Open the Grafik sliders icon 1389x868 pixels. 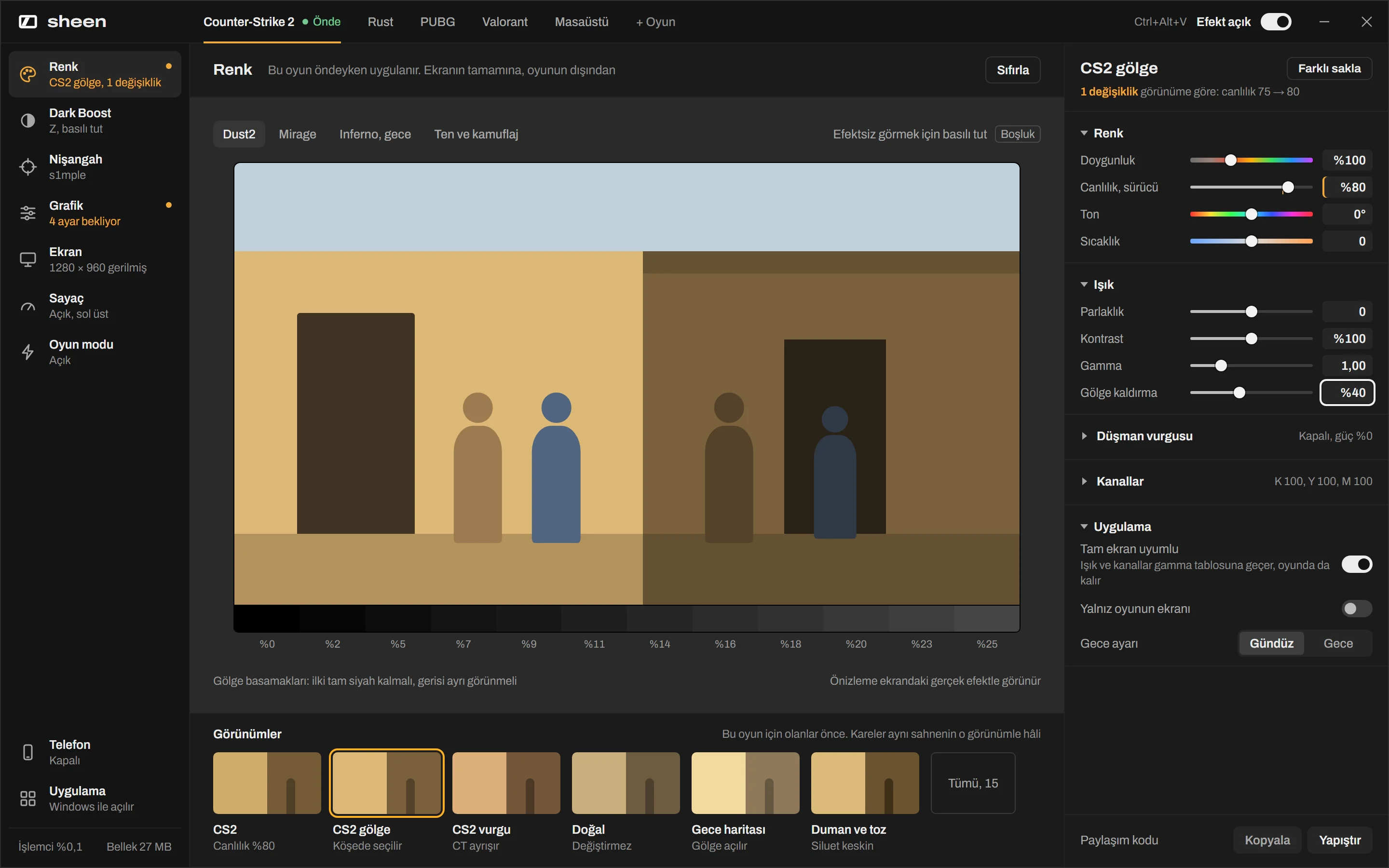(27, 213)
